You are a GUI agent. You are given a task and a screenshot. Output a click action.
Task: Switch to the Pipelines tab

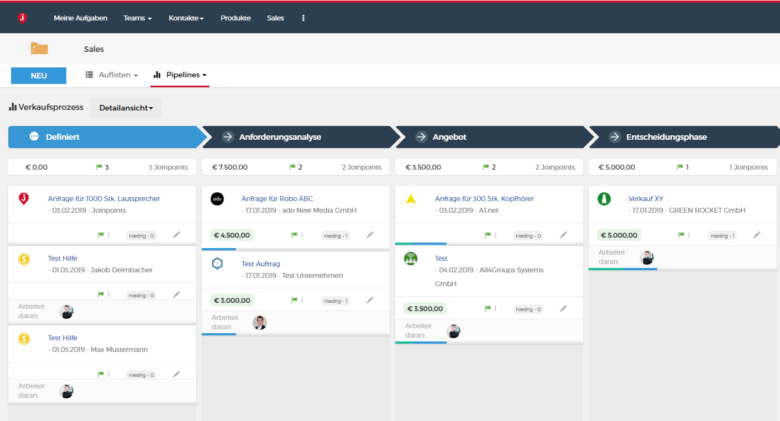(180, 75)
